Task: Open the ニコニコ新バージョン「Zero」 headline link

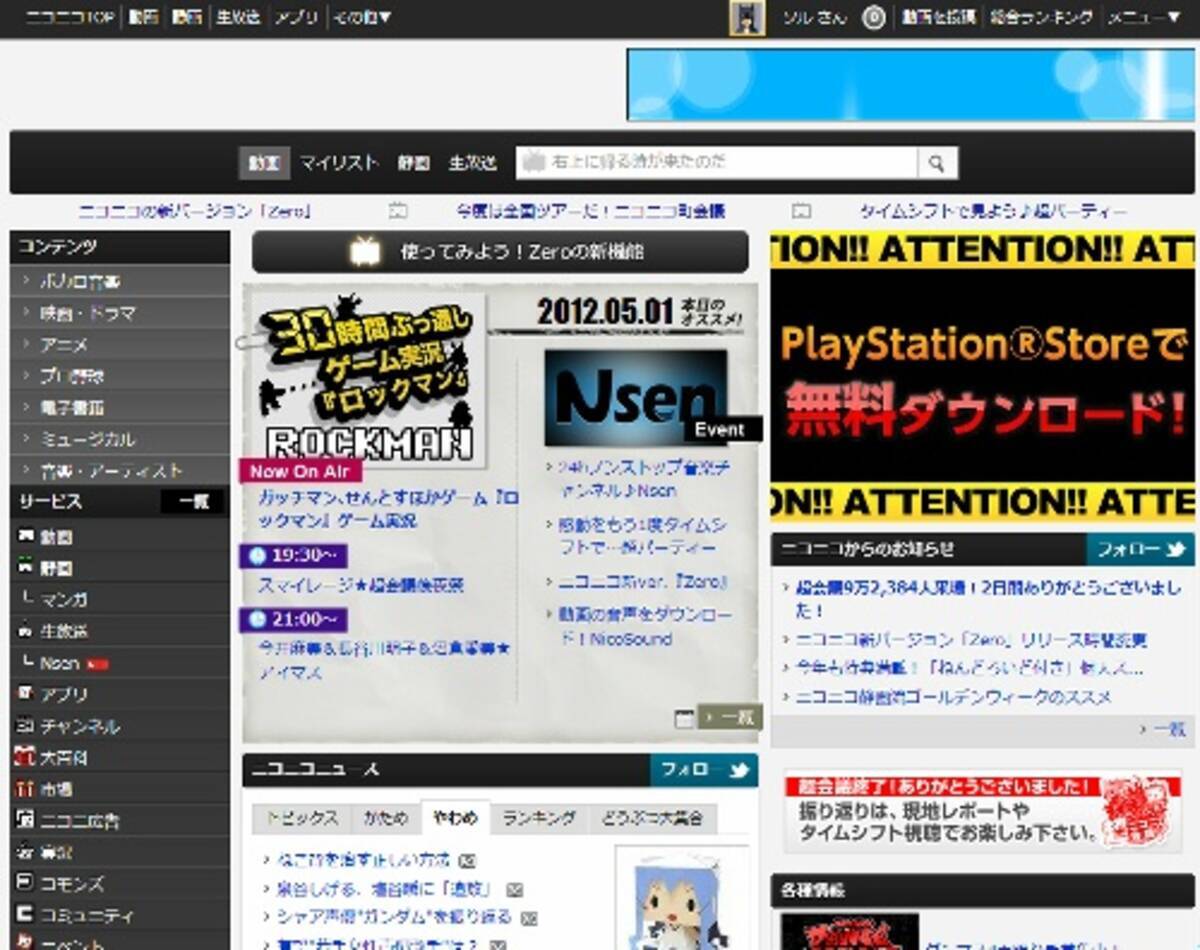Action: 196,212
